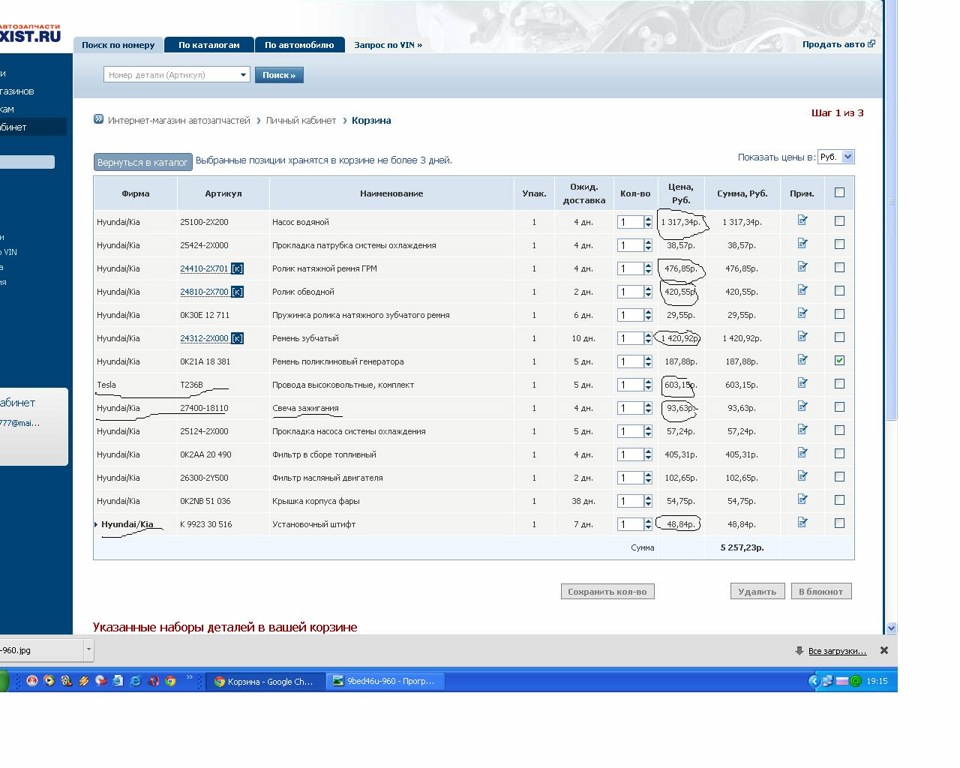Switch to Поиск по номеру tab
The width and height of the screenshot is (960, 768).
118,45
